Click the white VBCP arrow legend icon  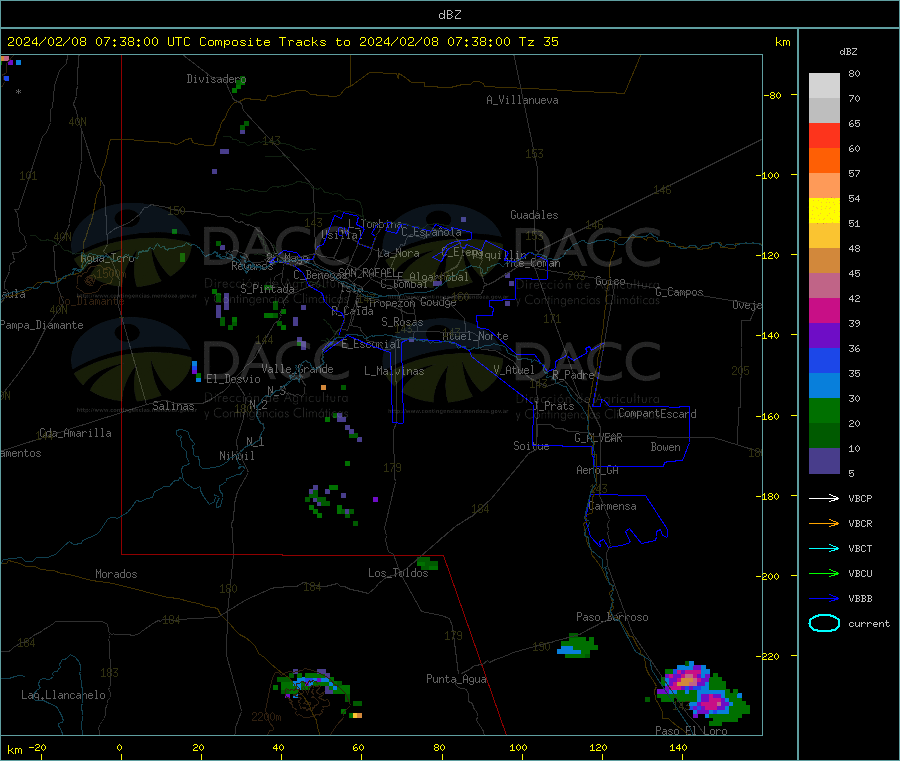[x=824, y=498]
